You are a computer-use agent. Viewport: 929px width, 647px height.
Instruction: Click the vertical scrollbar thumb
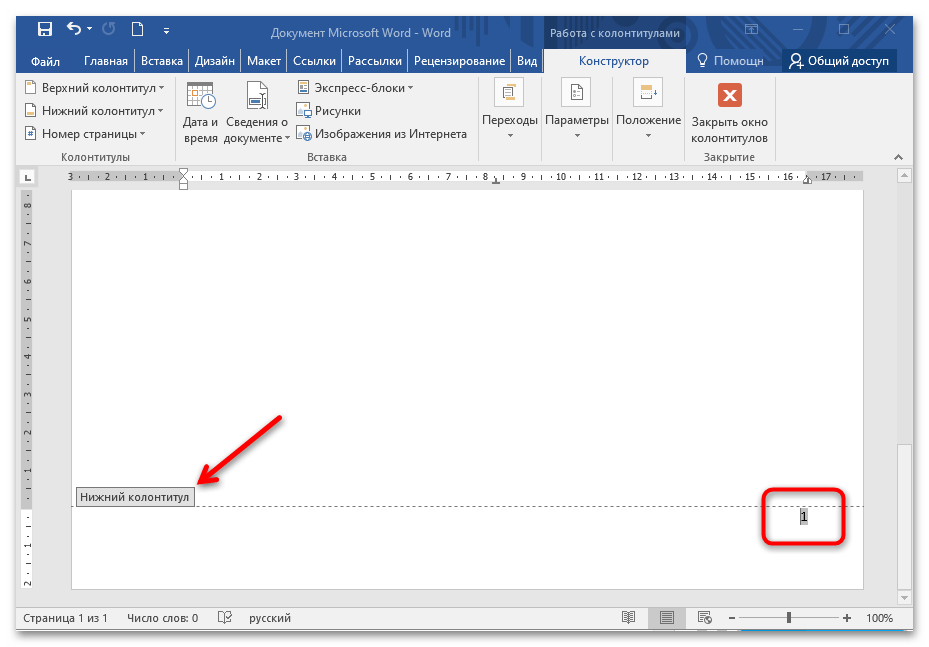(904, 516)
